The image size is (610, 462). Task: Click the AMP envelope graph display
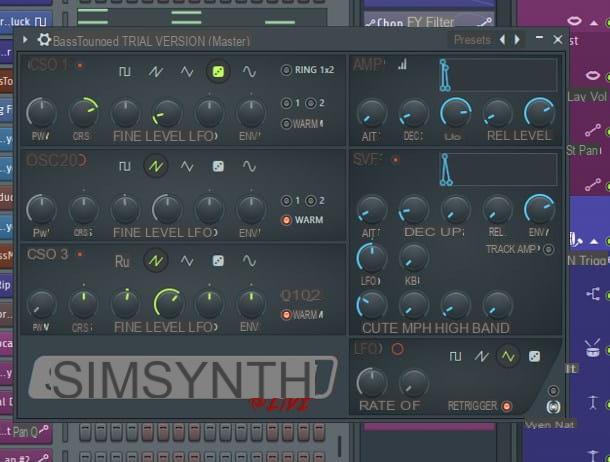pos(498,75)
